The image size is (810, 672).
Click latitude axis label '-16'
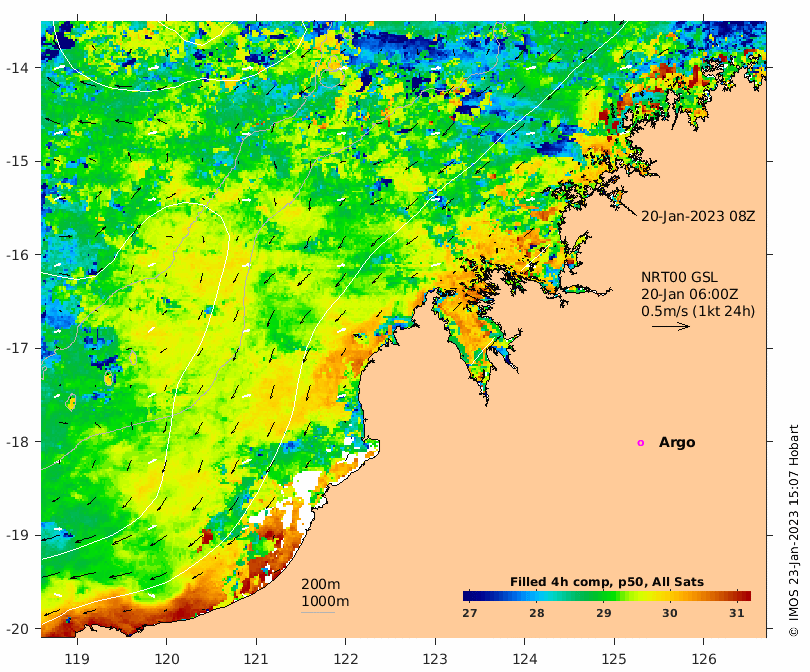point(17,255)
